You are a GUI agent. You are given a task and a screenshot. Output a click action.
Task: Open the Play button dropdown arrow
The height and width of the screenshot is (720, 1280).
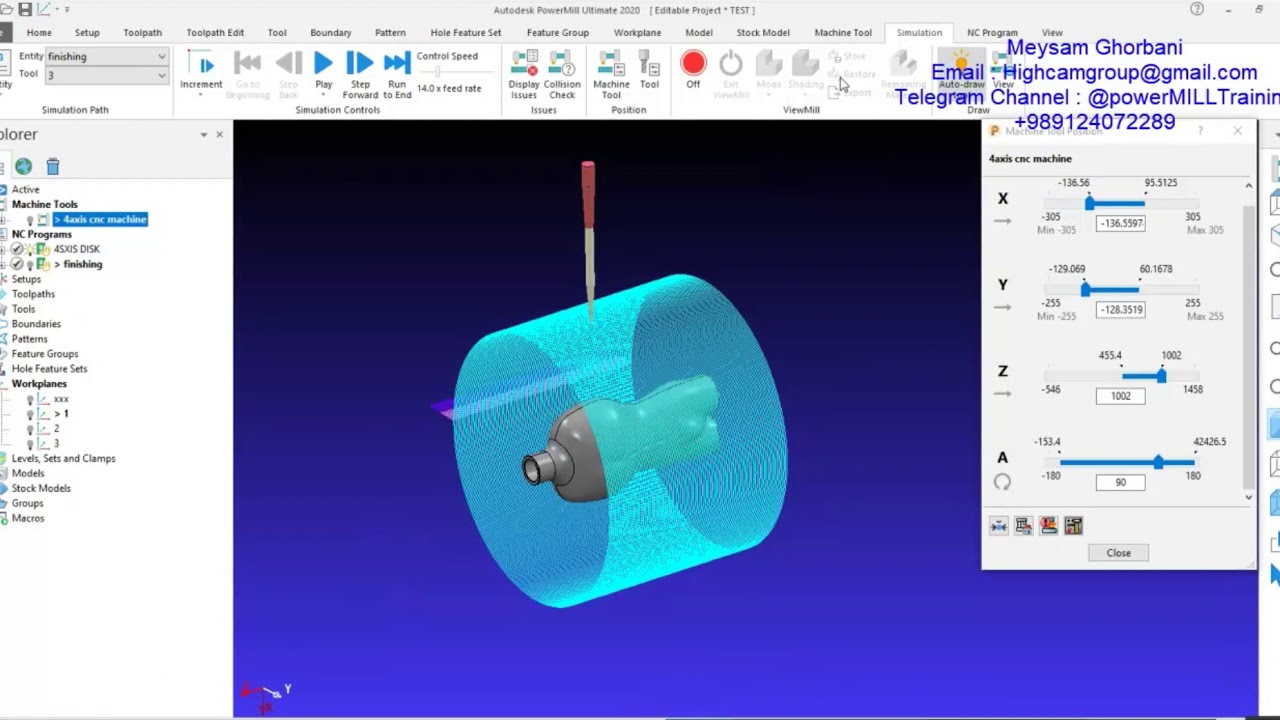[323, 96]
